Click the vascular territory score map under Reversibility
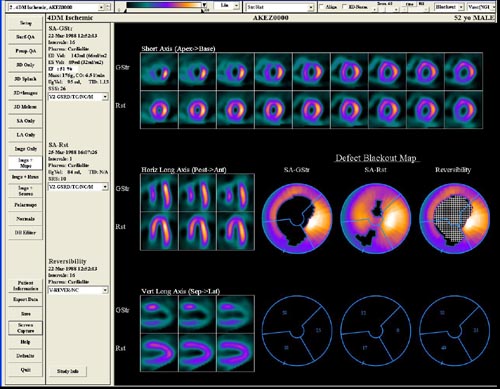500x389 pixels. click(454, 331)
